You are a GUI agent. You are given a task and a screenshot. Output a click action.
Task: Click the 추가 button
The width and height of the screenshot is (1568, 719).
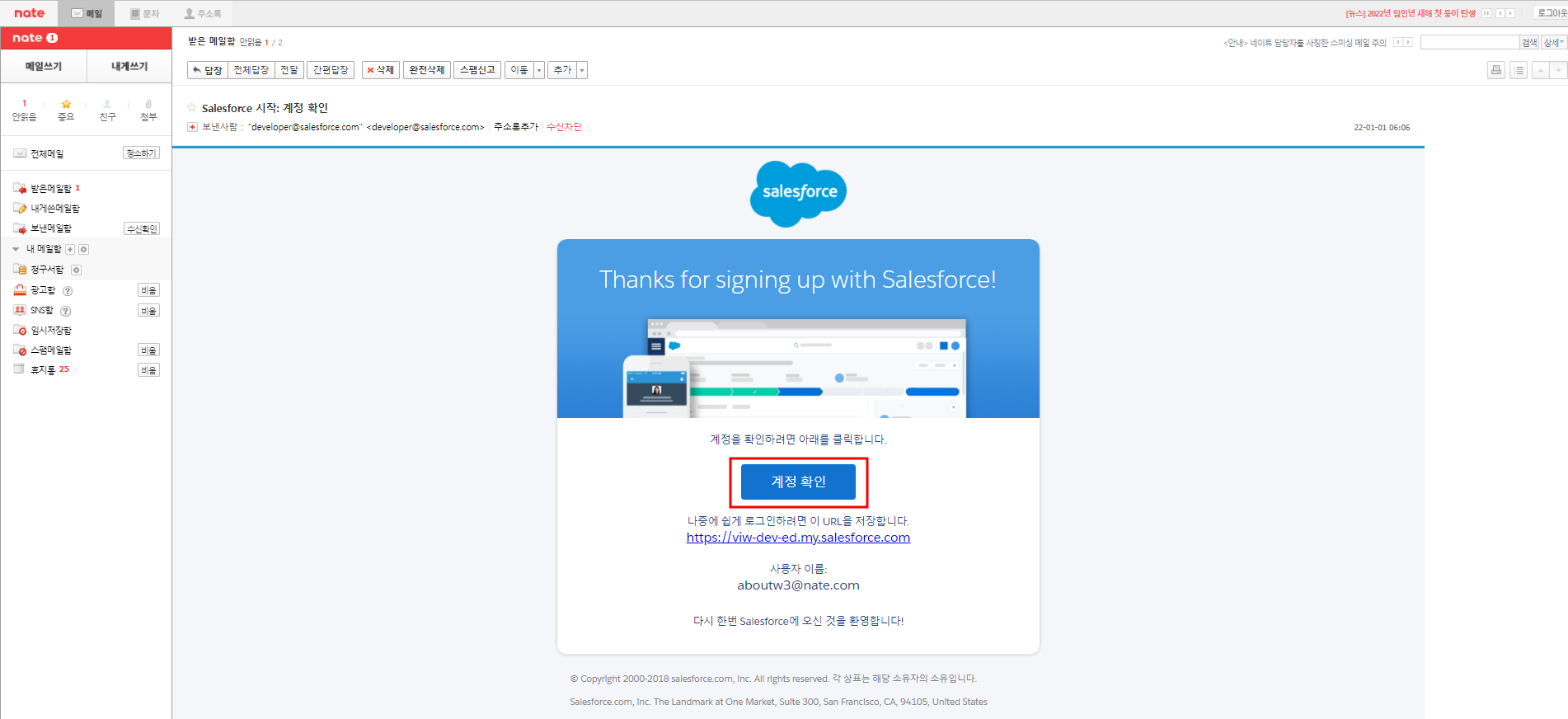[562, 70]
